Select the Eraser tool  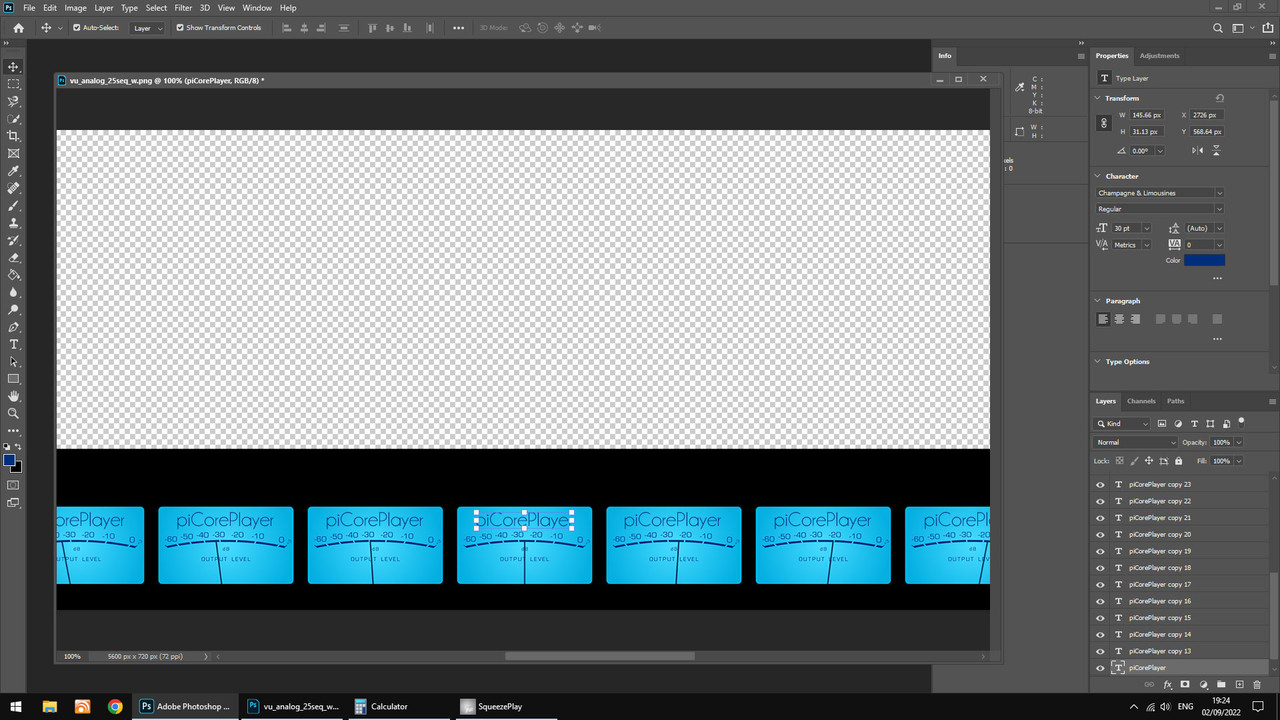(x=14, y=258)
